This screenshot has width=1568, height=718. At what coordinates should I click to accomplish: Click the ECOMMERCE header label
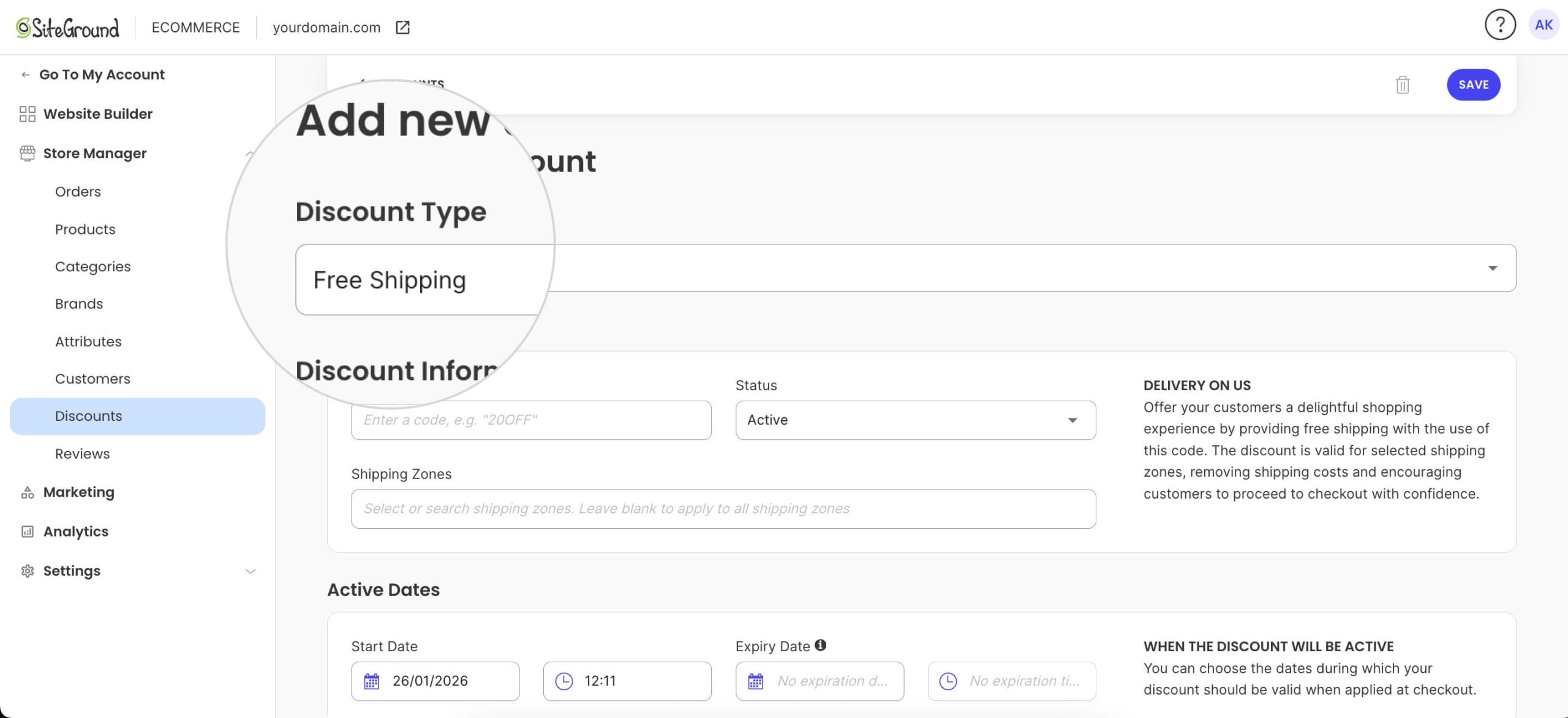click(x=195, y=28)
